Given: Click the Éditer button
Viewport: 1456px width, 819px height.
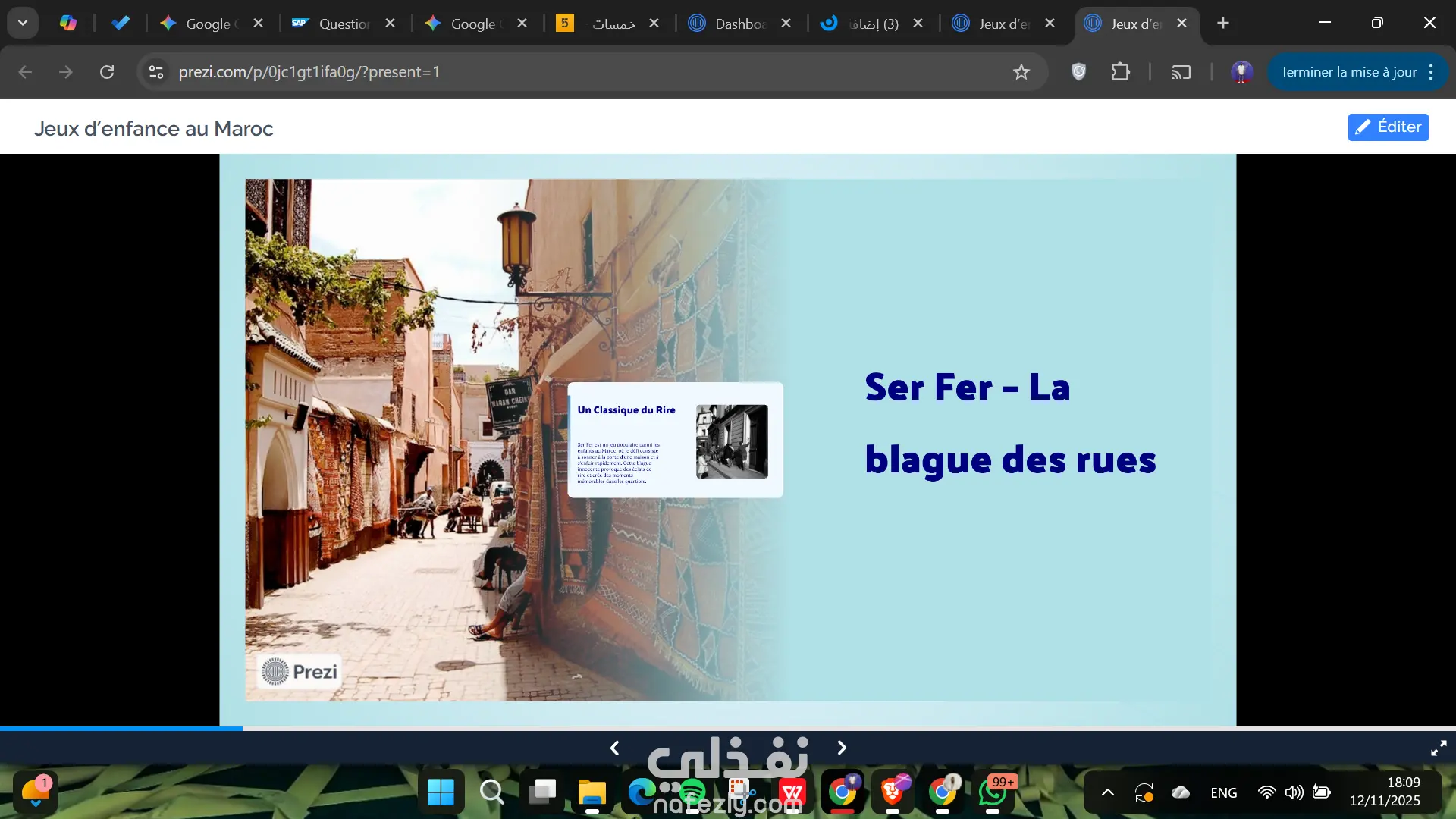Looking at the screenshot, I should 1388,127.
